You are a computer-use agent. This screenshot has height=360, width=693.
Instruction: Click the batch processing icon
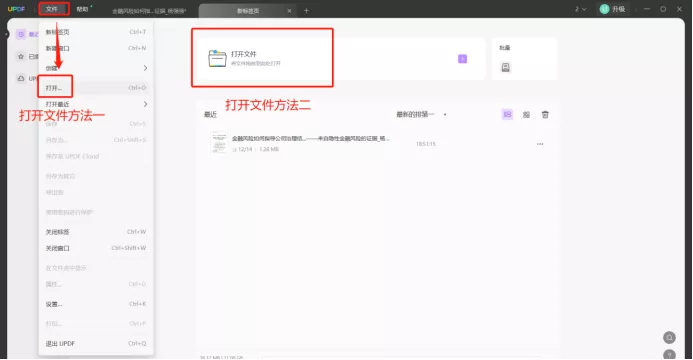coord(506,67)
